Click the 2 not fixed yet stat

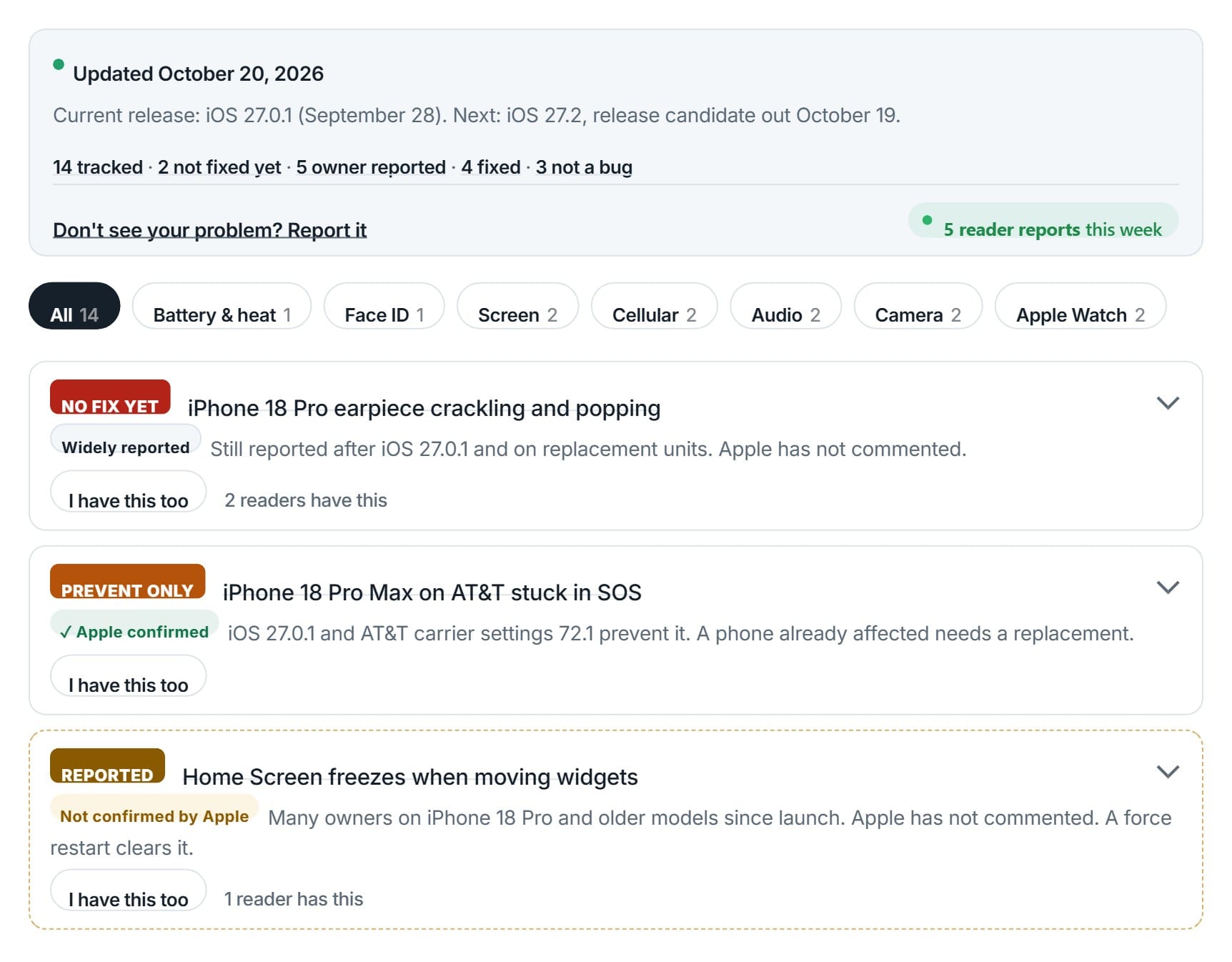point(219,167)
